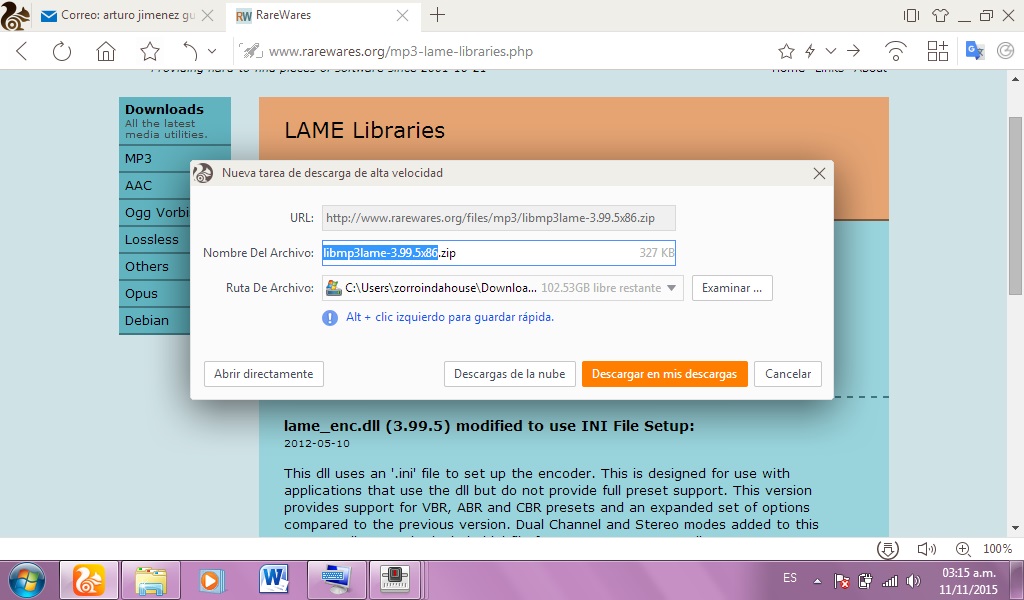Open download manager icon in status bar
The height and width of the screenshot is (600, 1024).
(888, 549)
